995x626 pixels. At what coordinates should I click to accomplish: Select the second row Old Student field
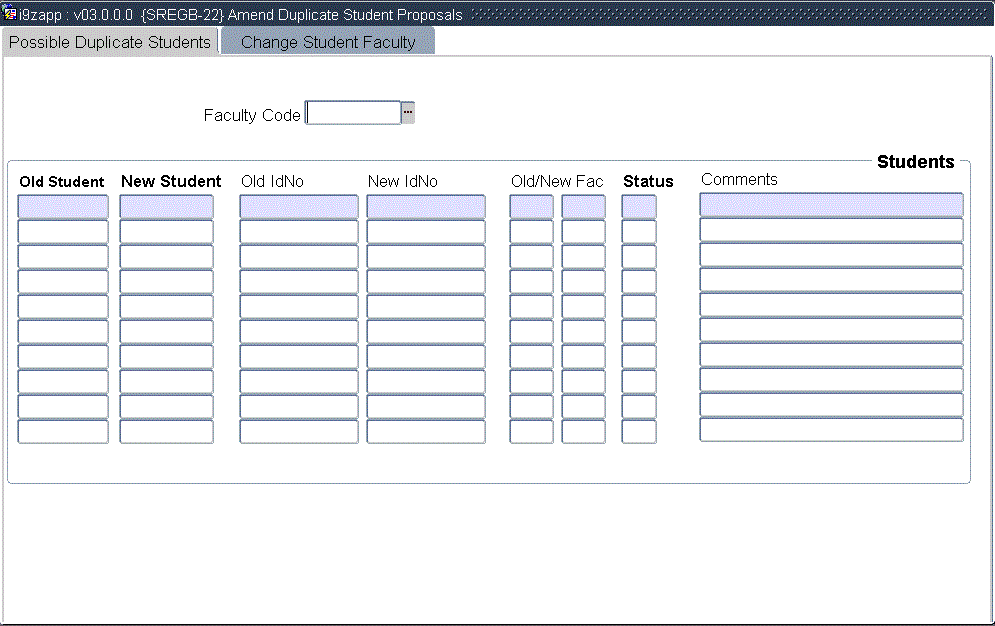coord(63,232)
